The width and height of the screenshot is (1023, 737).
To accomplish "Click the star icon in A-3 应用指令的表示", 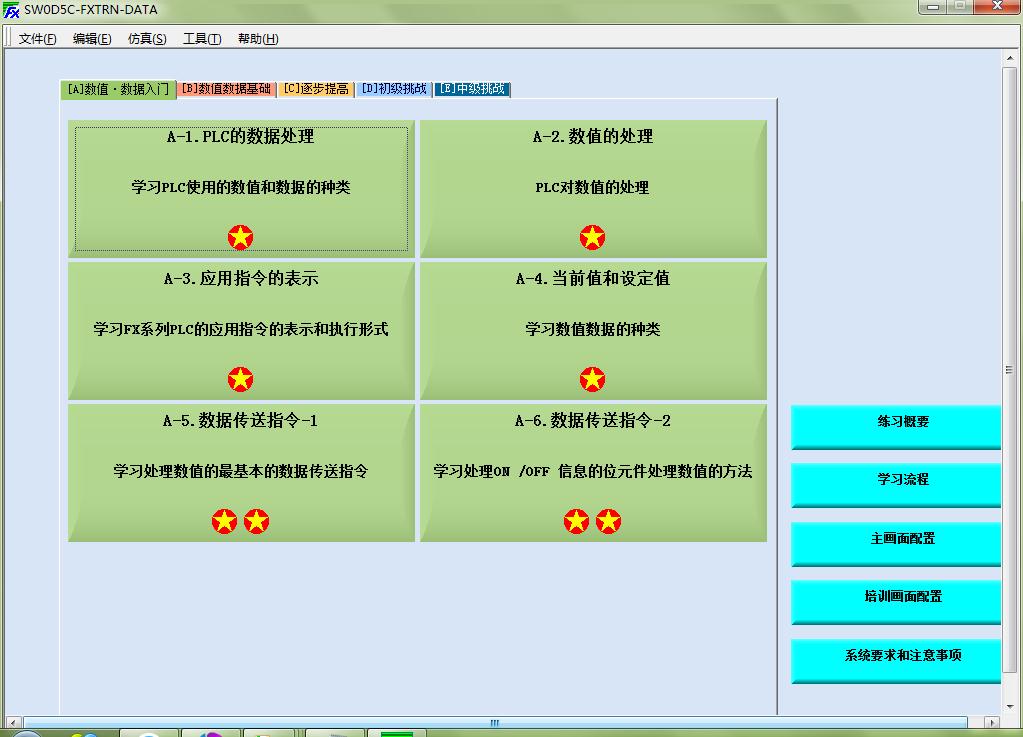I will (x=240, y=379).
